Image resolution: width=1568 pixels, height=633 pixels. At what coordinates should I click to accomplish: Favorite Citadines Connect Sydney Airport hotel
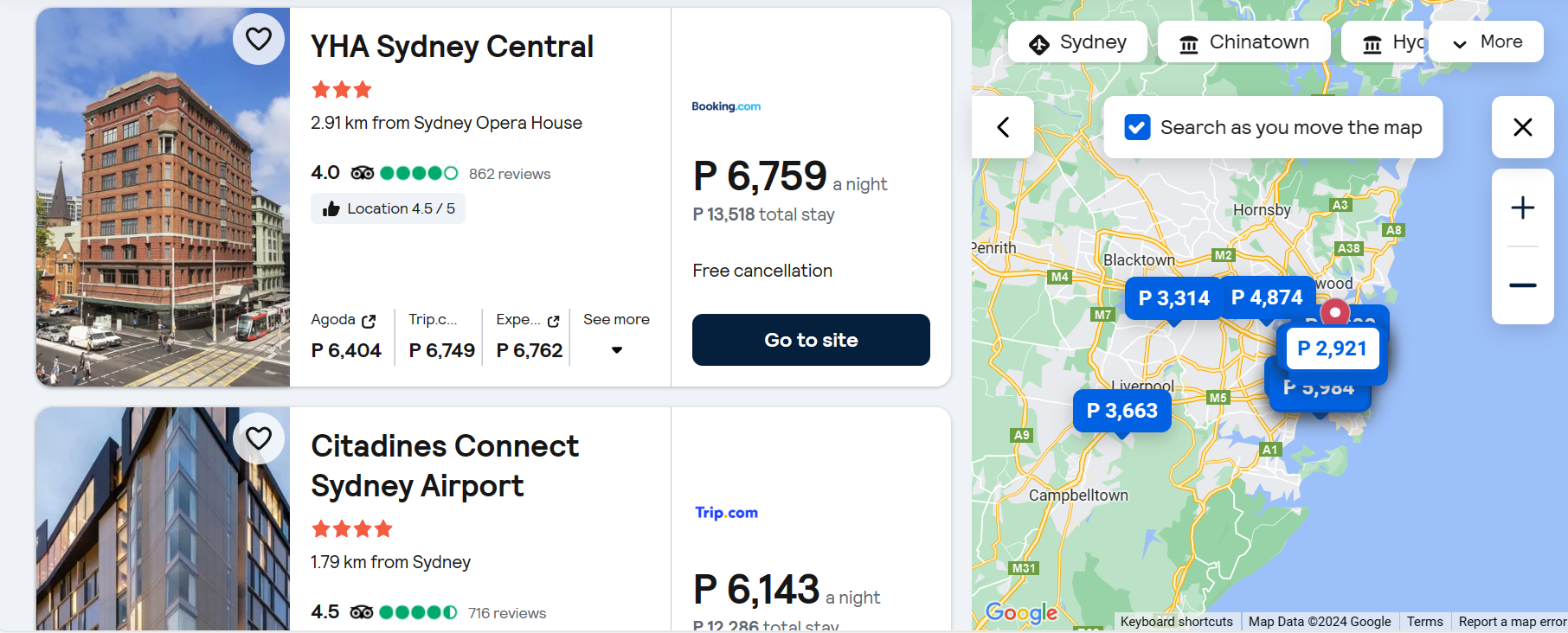click(259, 438)
